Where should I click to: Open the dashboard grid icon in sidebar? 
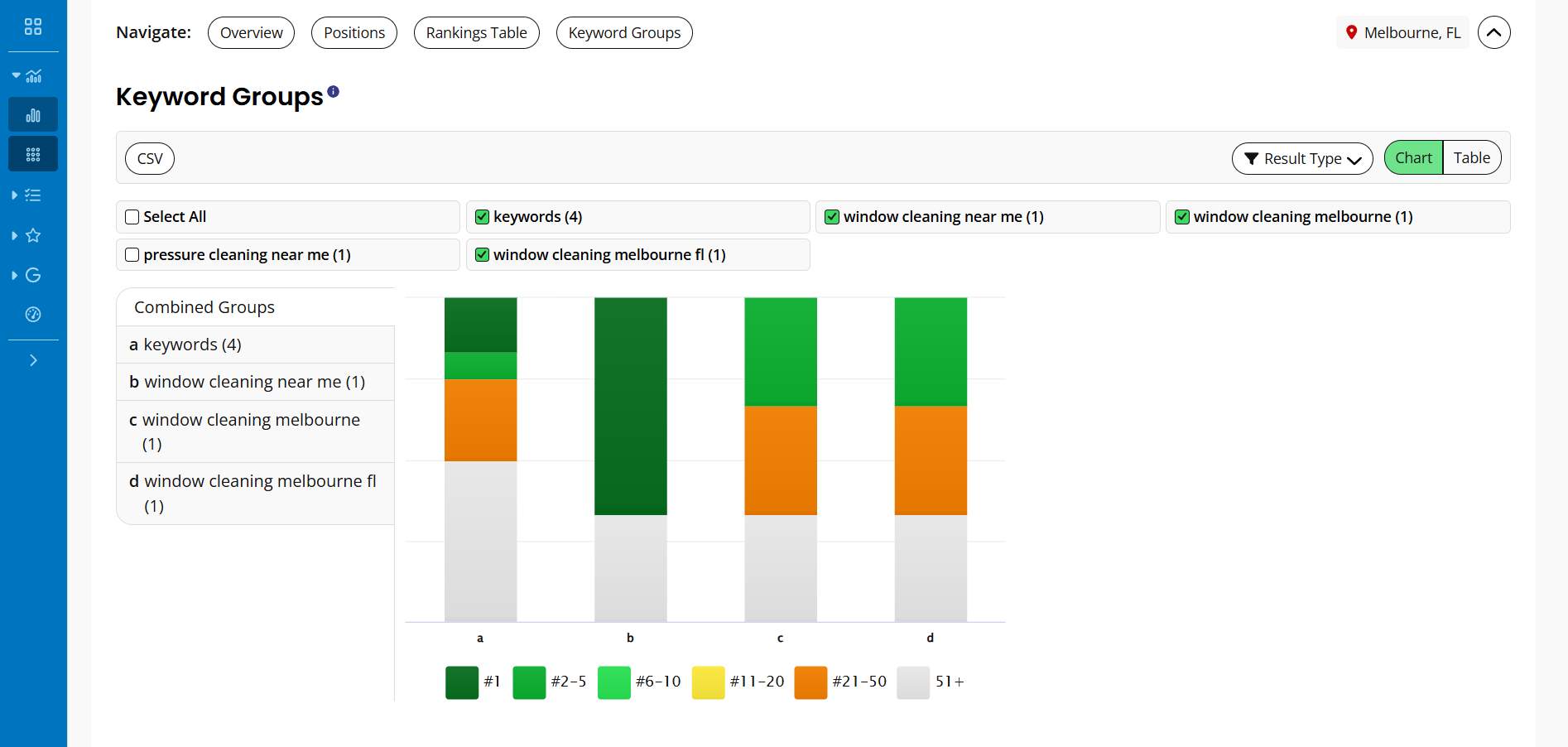pos(33,27)
